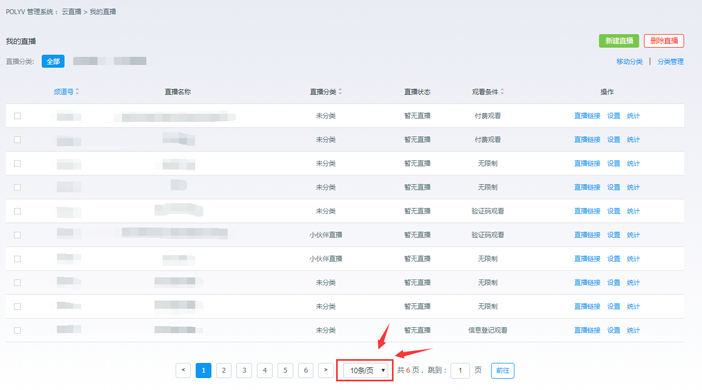Sort by 直播分类 column arrows
Viewport: 702px width, 390px height.
tap(340, 91)
